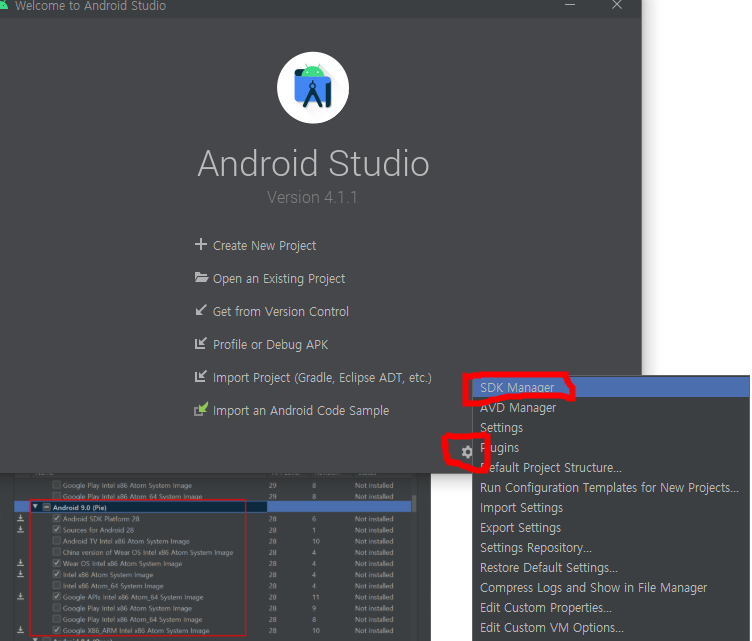
Task: Select SDK Manager from the menu
Action: coord(611,387)
